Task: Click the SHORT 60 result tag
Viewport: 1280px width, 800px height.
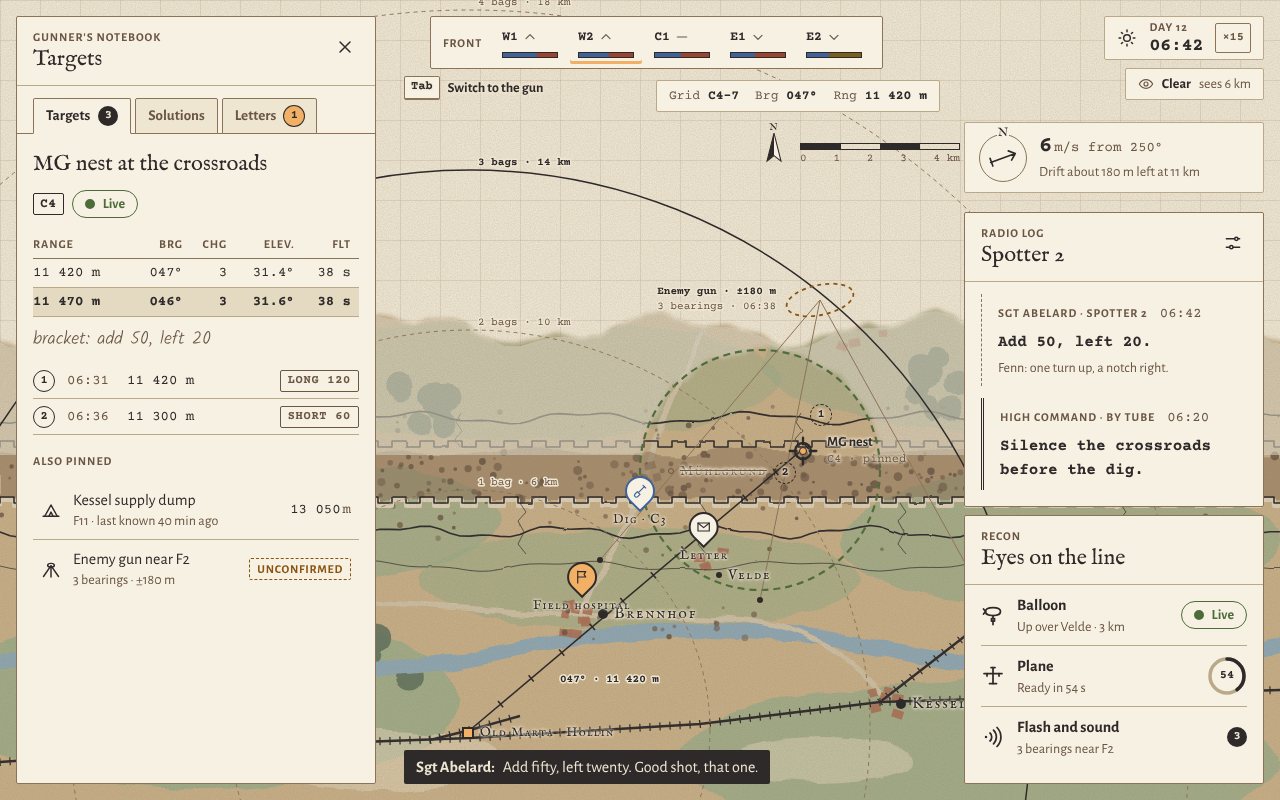Action: [320, 416]
